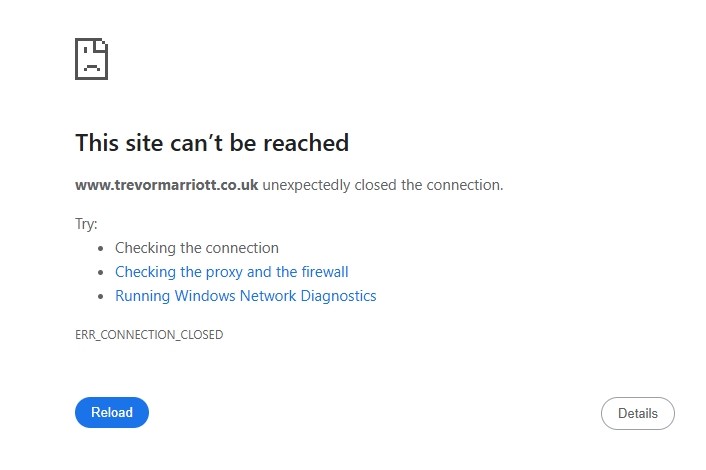Click the bullet beside Checking the connection
Image resolution: width=706 pixels, height=470 pixels.
tap(101, 249)
